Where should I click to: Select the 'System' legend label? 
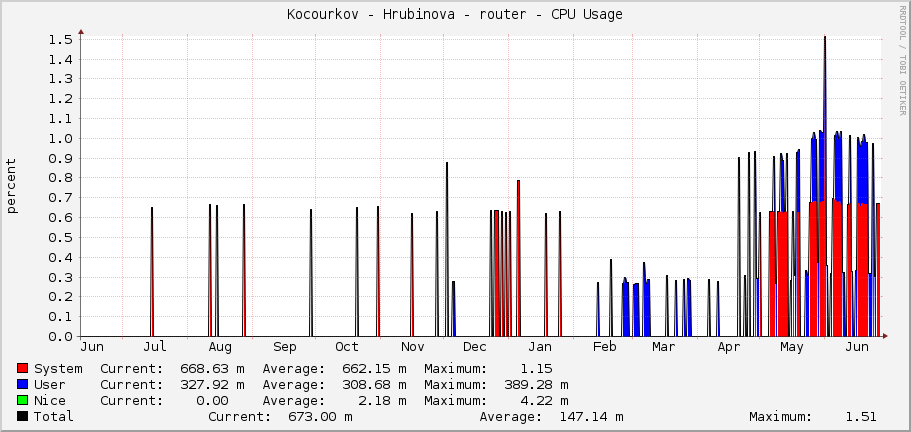click(58, 369)
